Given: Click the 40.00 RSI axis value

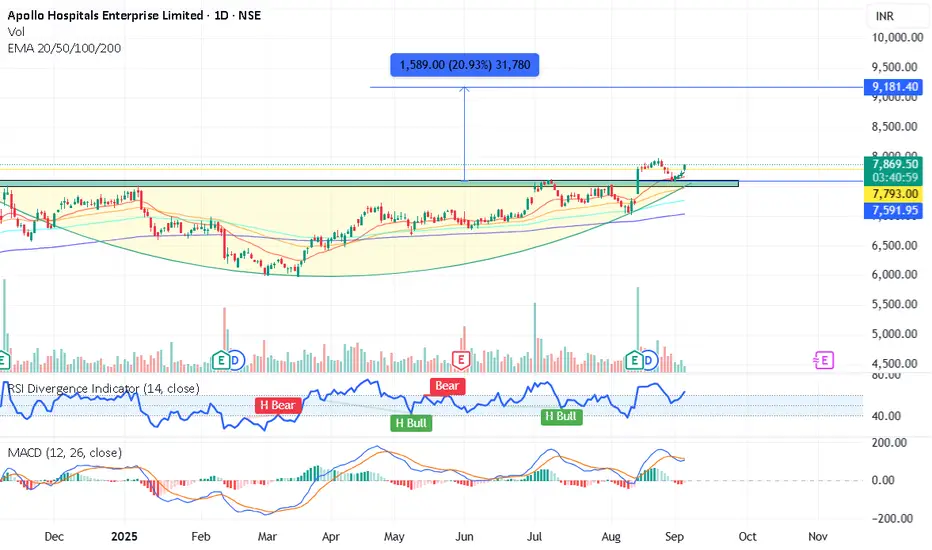Looking at the screenshot, I should click(886, 416).
